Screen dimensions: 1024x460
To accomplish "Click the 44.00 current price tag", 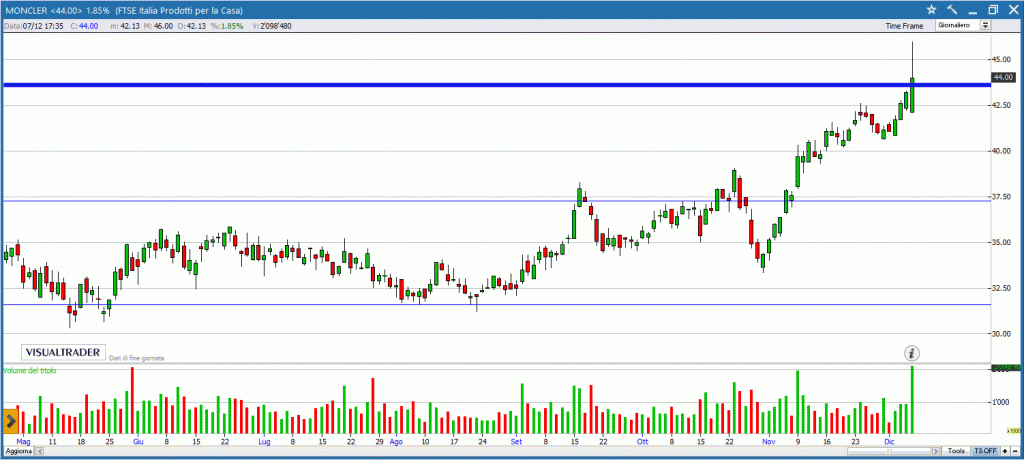I will (x=1002, y=77).
